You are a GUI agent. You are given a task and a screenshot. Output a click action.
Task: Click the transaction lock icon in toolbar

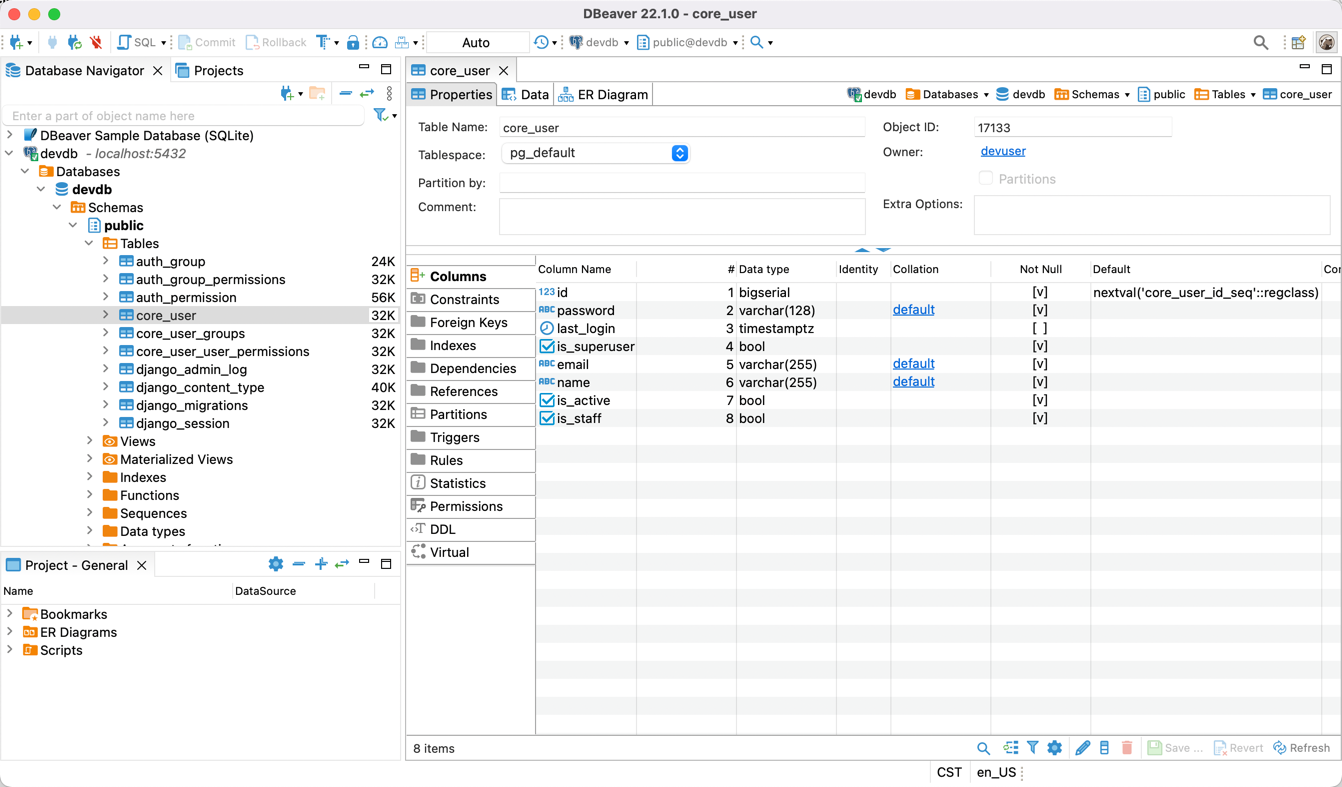[x=353, y=42]
